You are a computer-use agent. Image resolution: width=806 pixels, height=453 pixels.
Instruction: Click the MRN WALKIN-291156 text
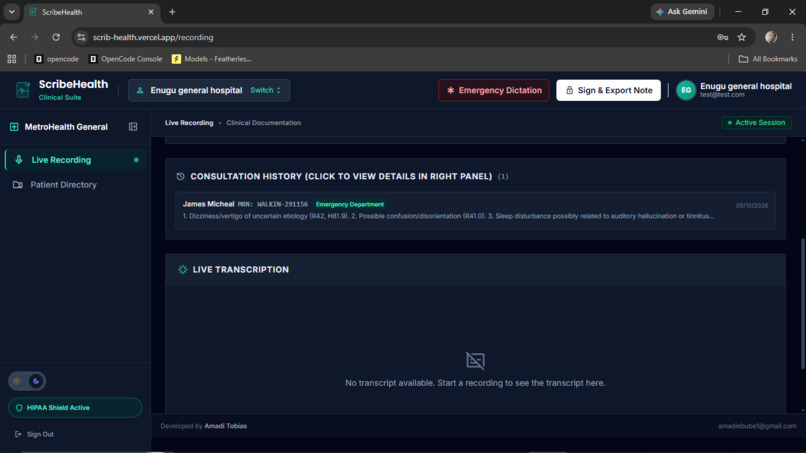point(273,205)
